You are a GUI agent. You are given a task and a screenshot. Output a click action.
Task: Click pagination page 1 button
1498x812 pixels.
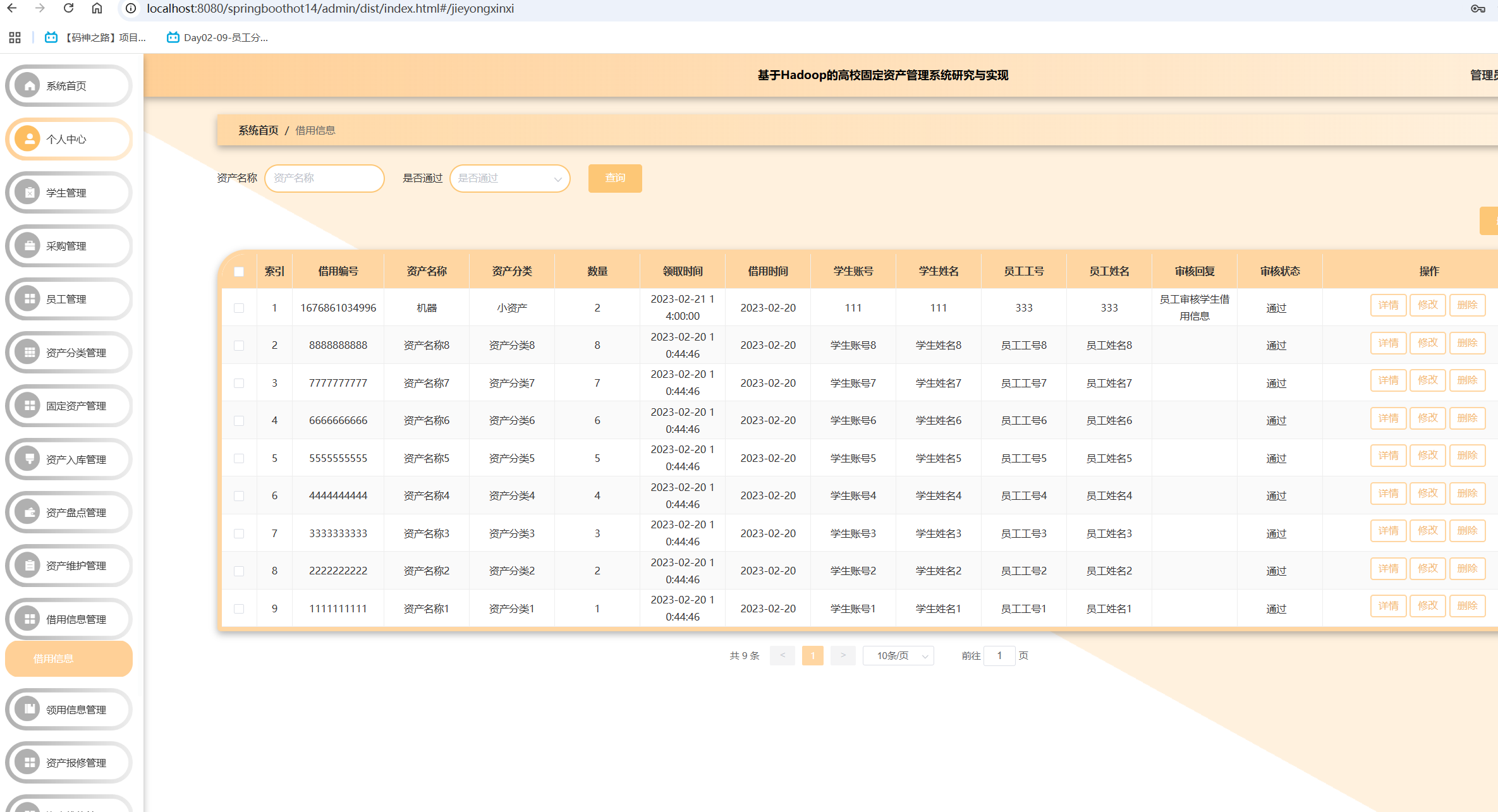(x=812, y=655)
